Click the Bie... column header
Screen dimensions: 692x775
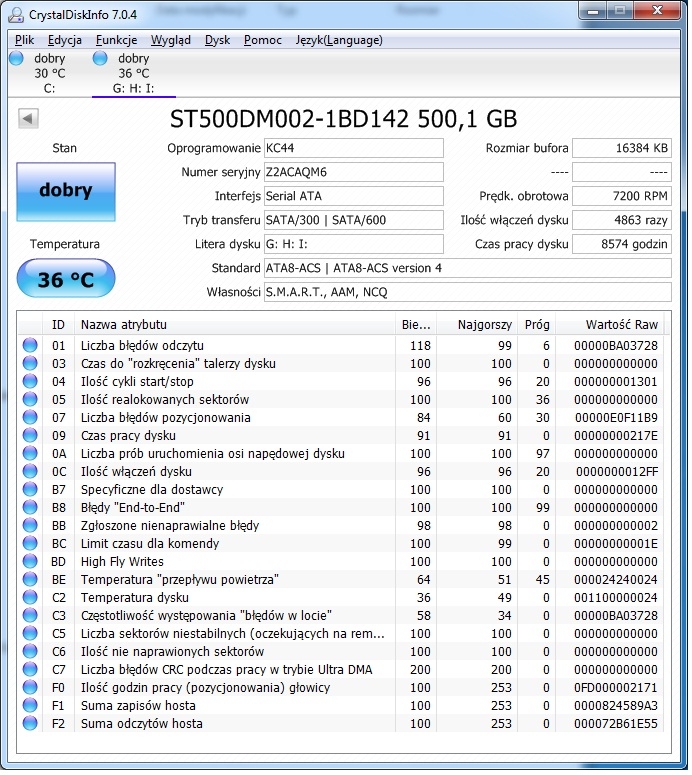(416, 325)
